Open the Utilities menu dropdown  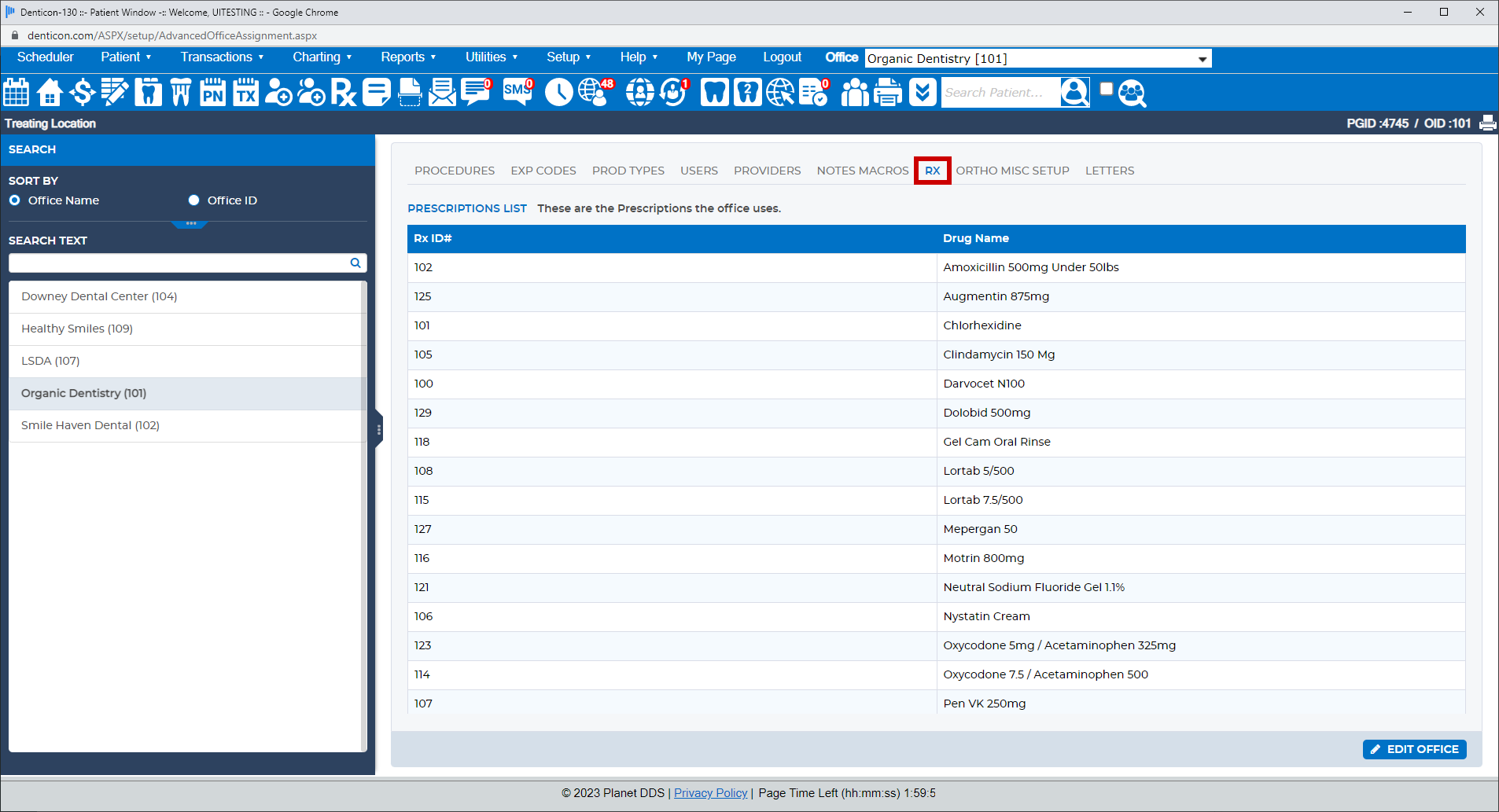492,57
